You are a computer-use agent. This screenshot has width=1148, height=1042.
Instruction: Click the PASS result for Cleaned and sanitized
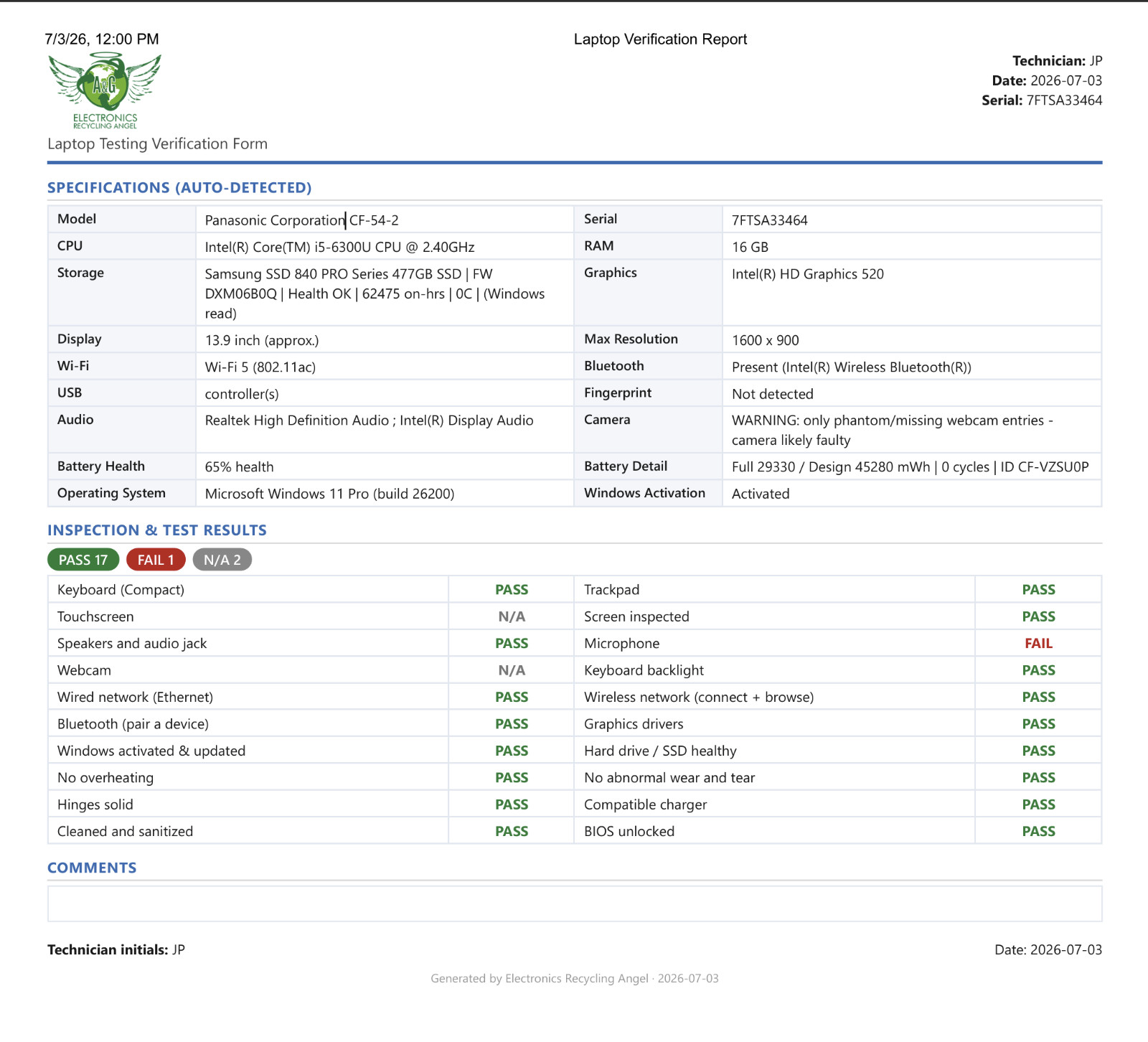click(x=512, y=832)
